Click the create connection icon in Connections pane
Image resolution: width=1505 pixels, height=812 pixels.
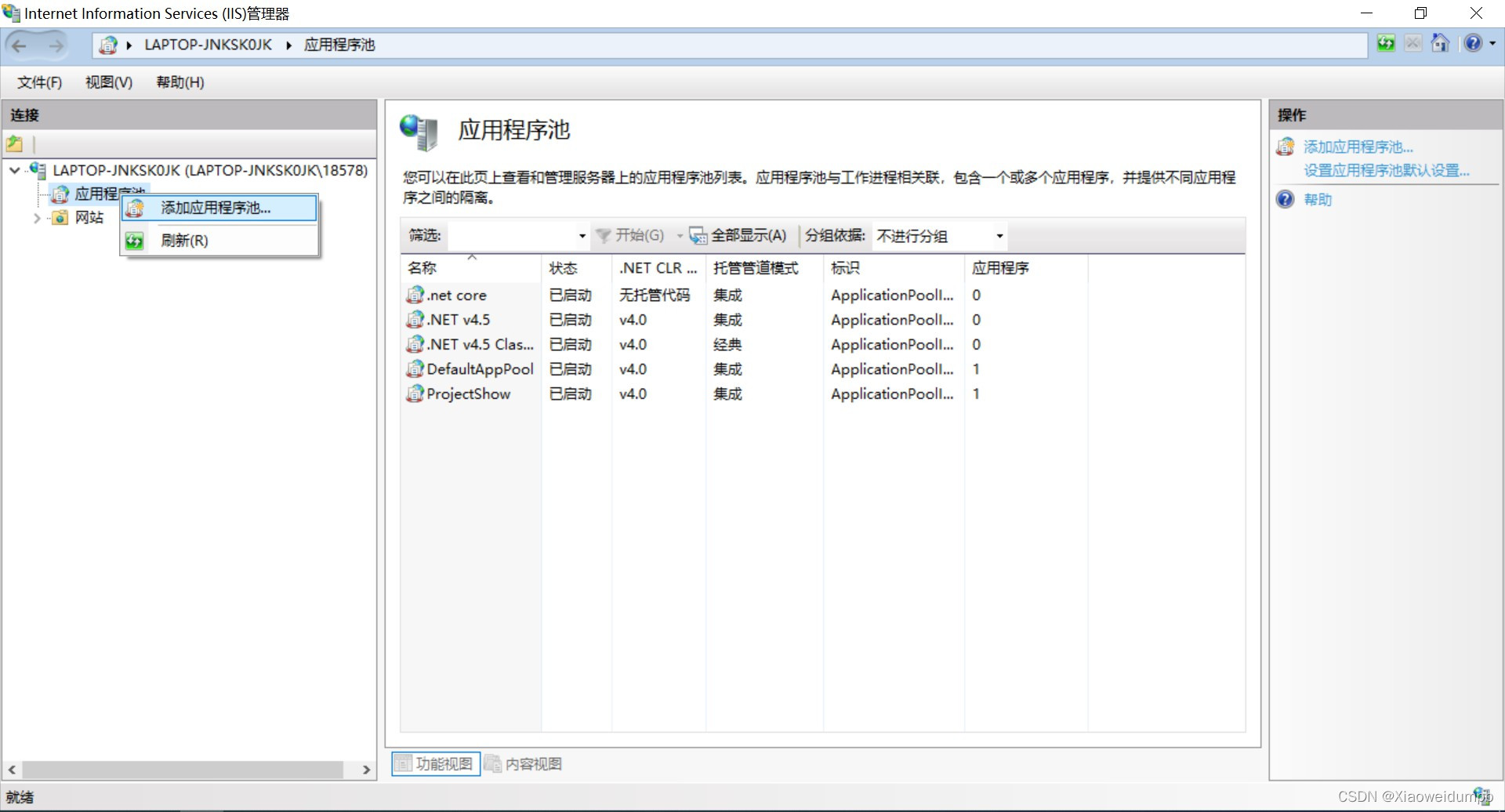click(x=14, y=144)
